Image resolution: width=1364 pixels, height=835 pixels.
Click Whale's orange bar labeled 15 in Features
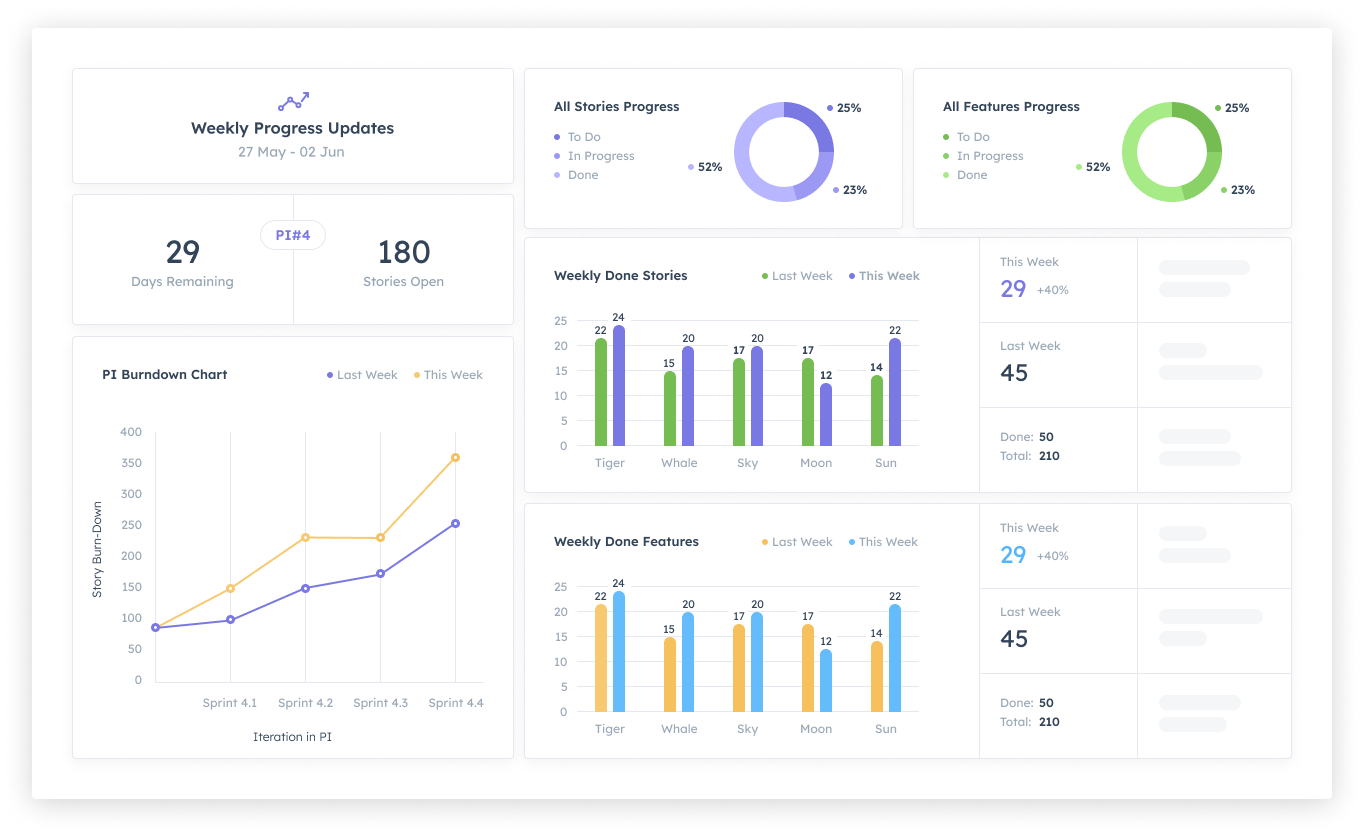tap(670, 675)
